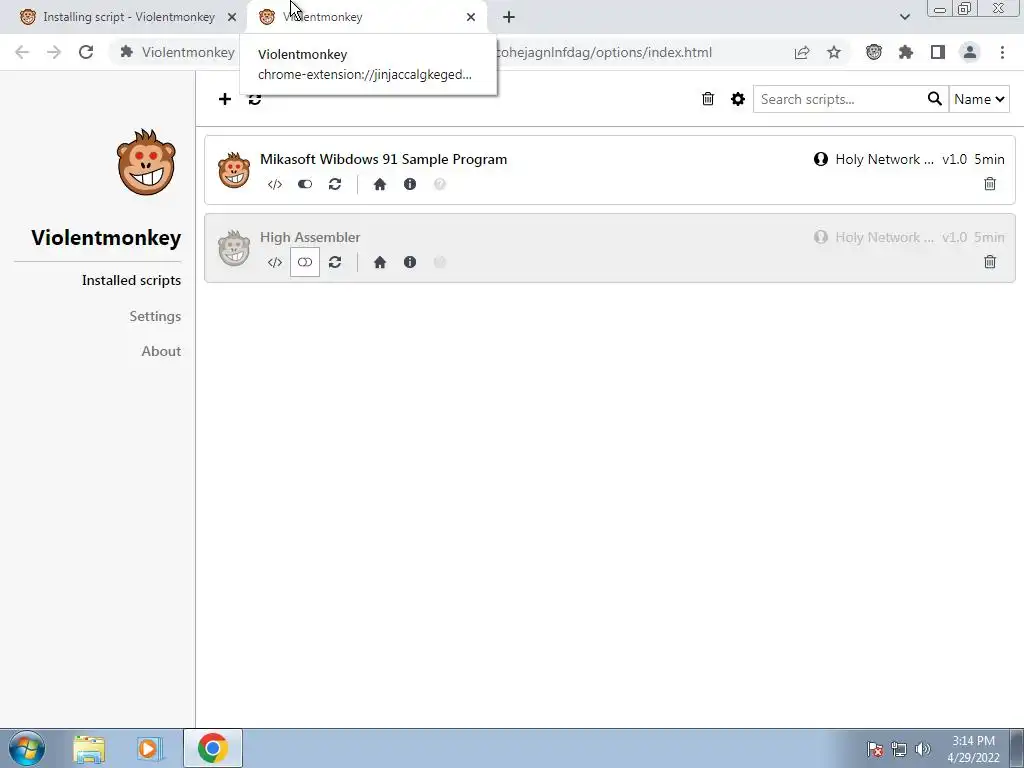Show info for Mikasoft Wibdows 91 script
The height and width of the screenshot is (768, 1024).
[409, 184]
